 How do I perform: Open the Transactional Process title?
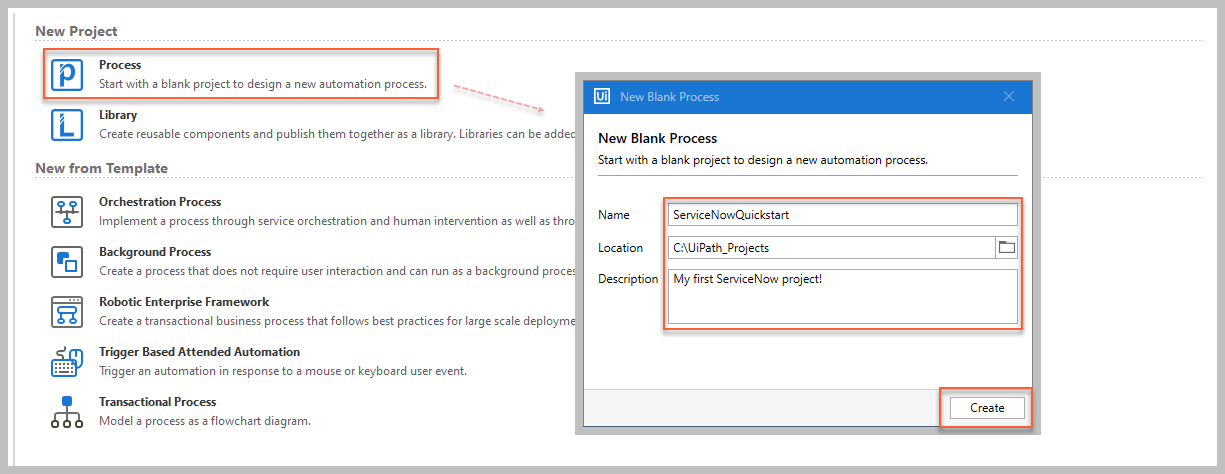(157, 402)
